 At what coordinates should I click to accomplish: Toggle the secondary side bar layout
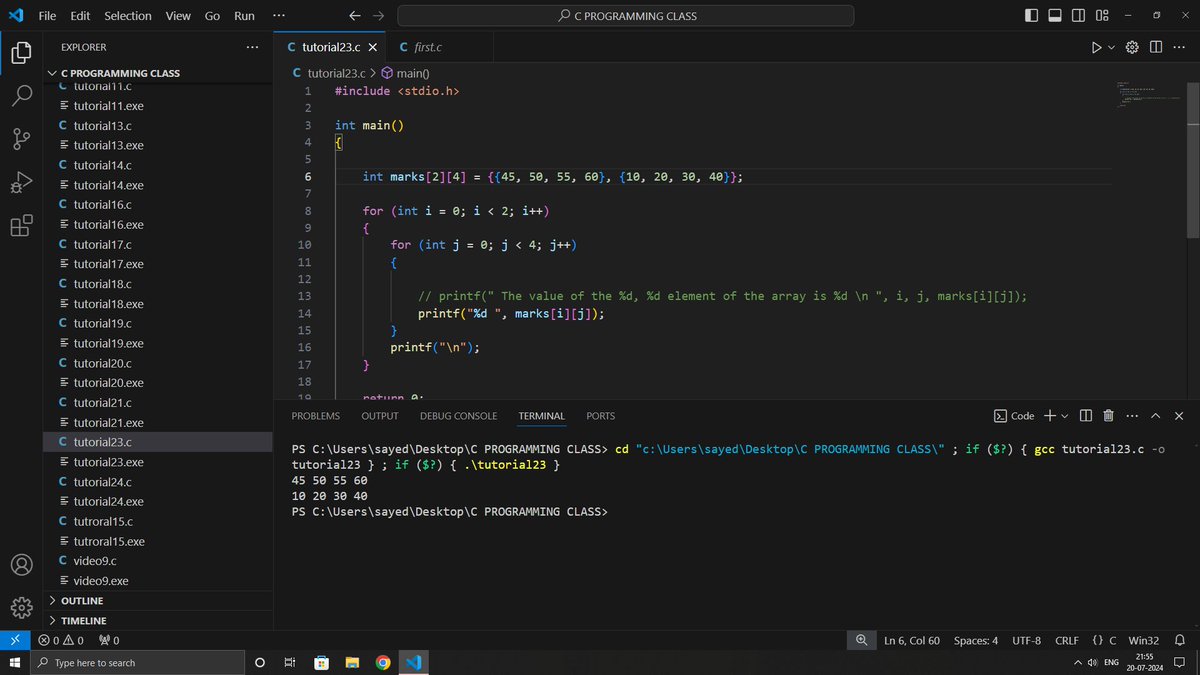tap(1078, 16)
